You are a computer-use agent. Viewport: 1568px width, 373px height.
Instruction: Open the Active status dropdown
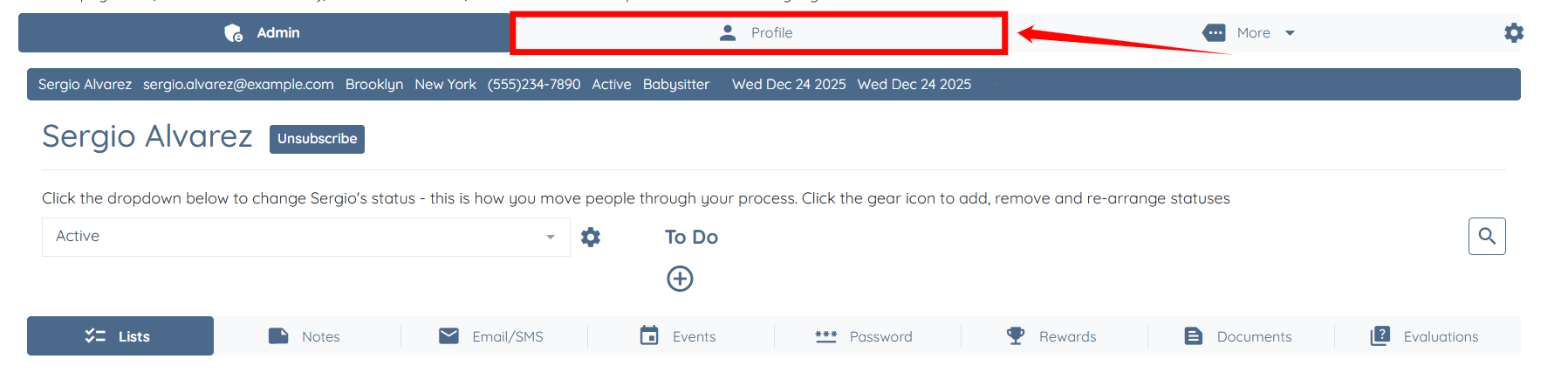(305, 237)
